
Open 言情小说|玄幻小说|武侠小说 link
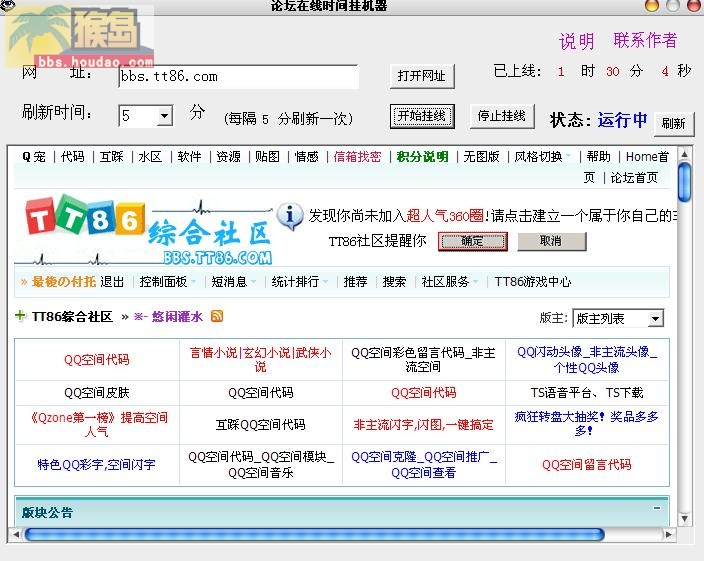coord(260,360)
